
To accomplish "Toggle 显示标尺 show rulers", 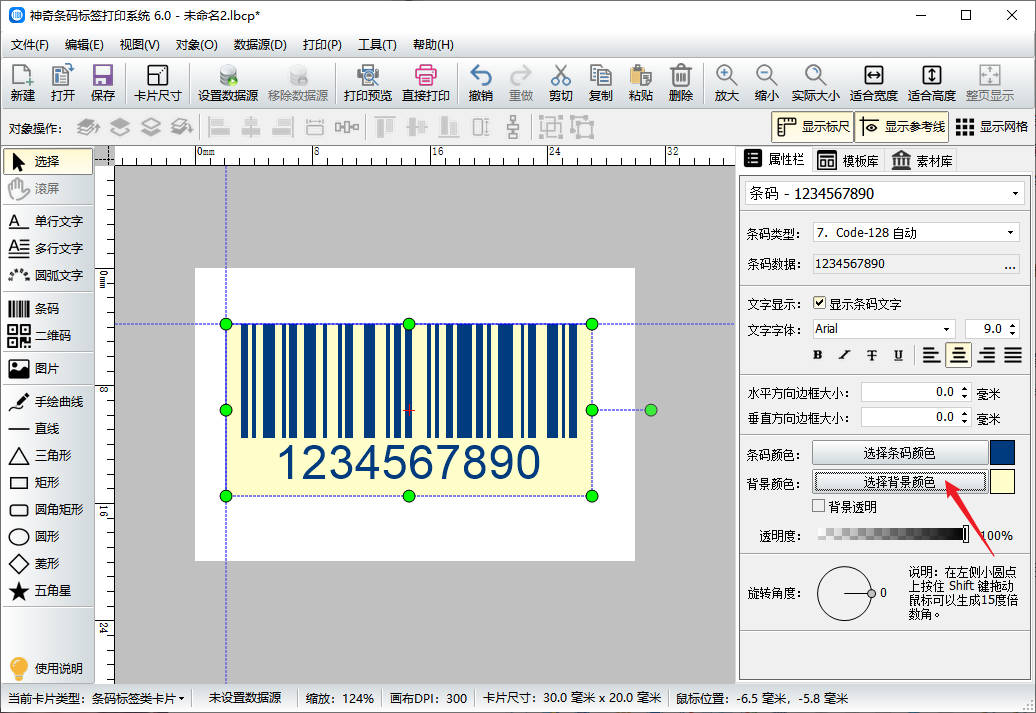I will point(813,127).
